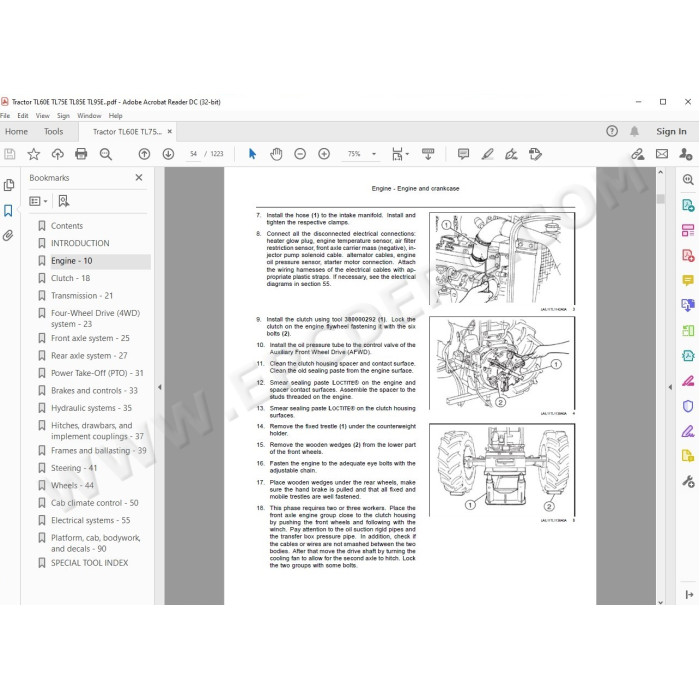Add file to starred favorites

pyautogui.click(x=33, y=154)
